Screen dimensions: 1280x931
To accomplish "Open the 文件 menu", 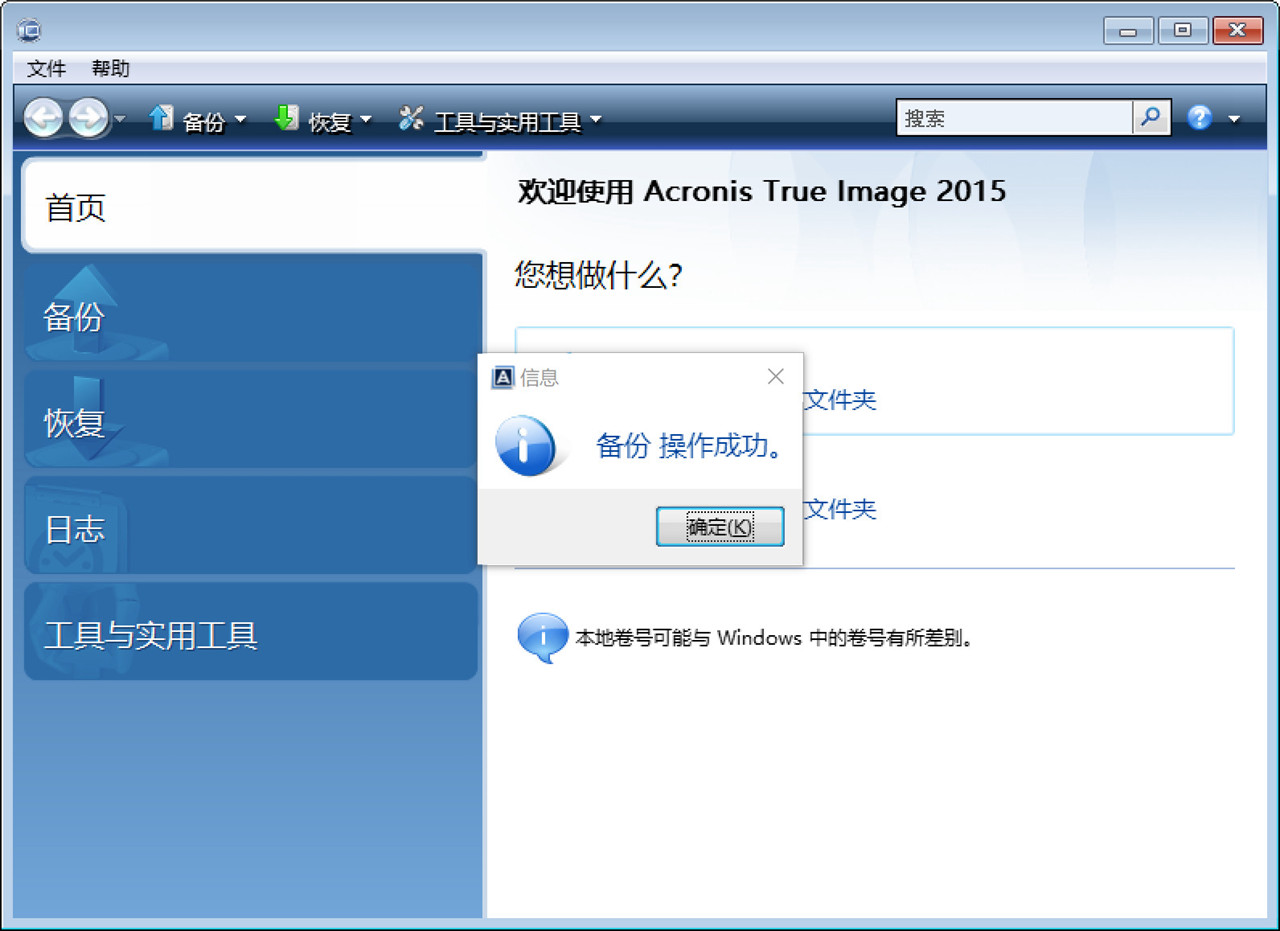I will click(x=45, y=68).
